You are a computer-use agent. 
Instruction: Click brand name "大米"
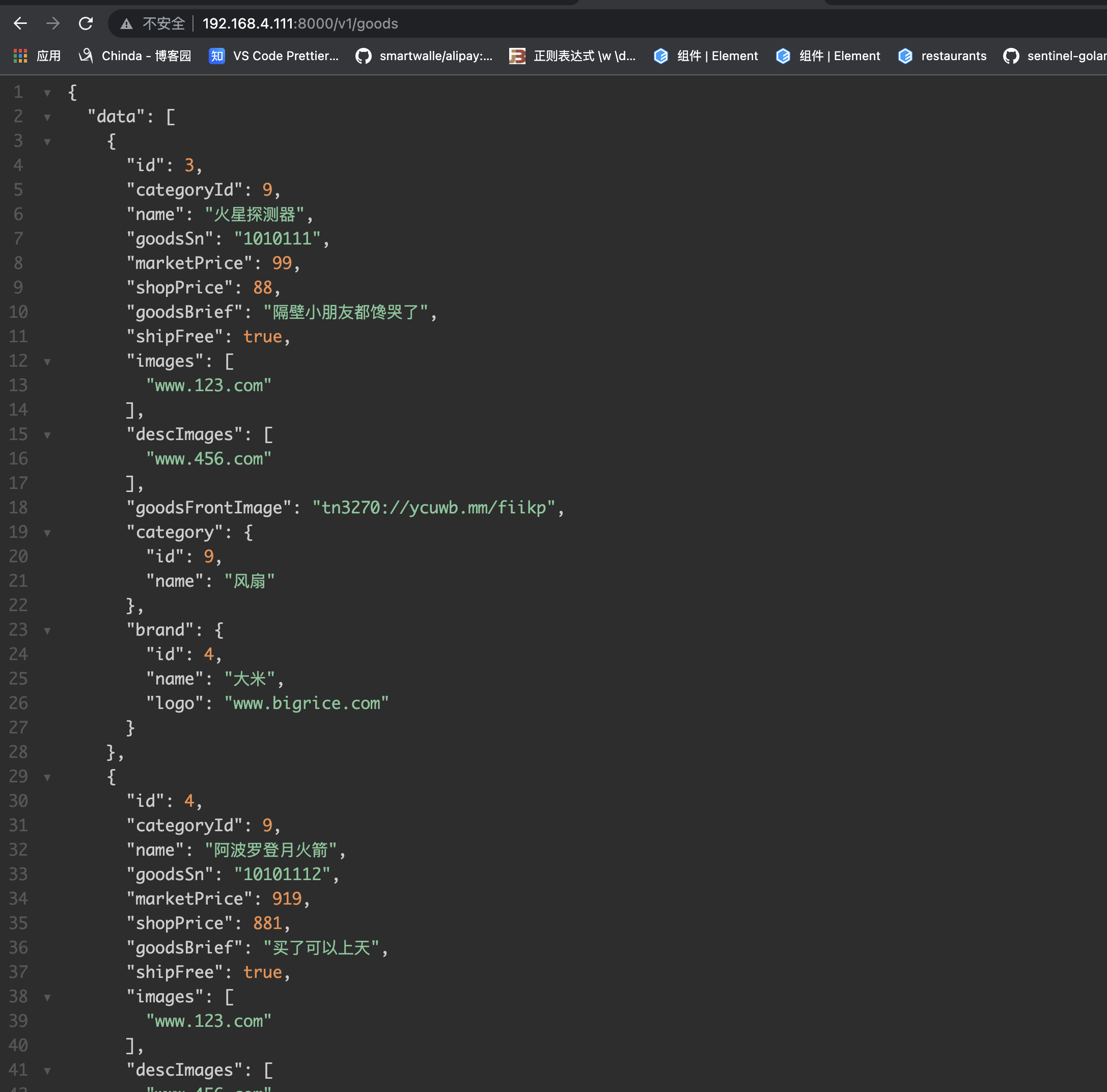tap(250, 679)
